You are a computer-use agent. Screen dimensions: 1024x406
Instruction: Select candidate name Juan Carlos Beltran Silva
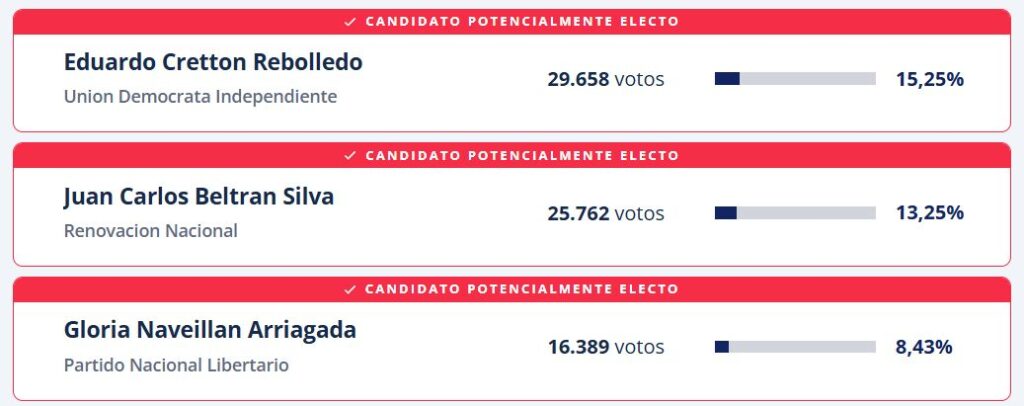coord(199,196)
